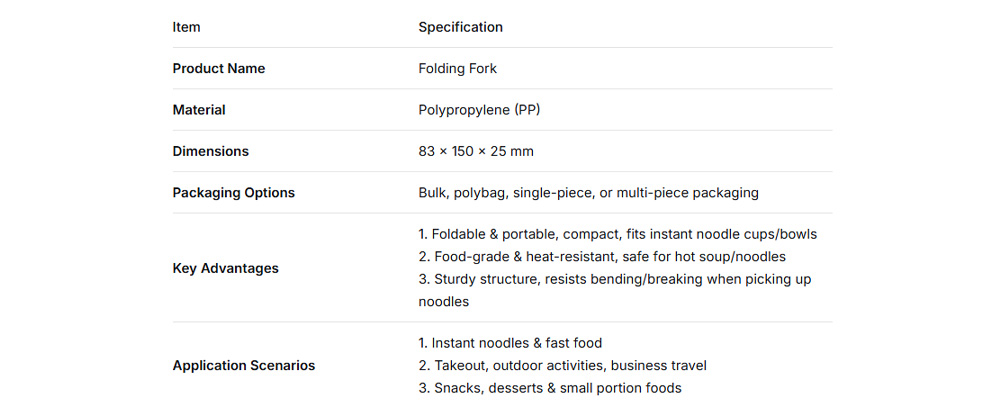
Task: Click the 'Foldable & portable, compact' advantage line
Action: tap(520, 234)
